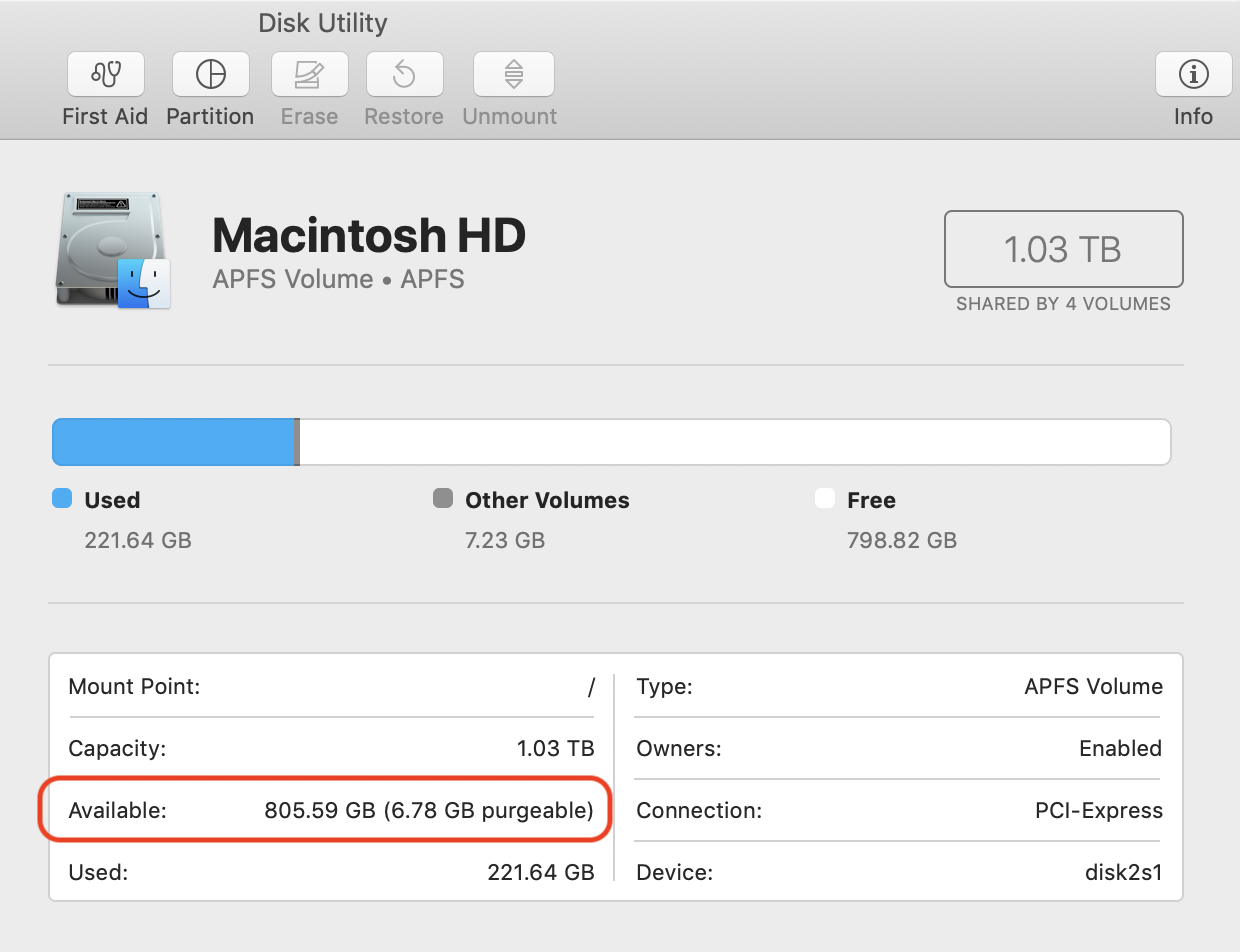The image size is (1240, 952).
Task: Click the Owners label
Action: [x=678, y=748]
